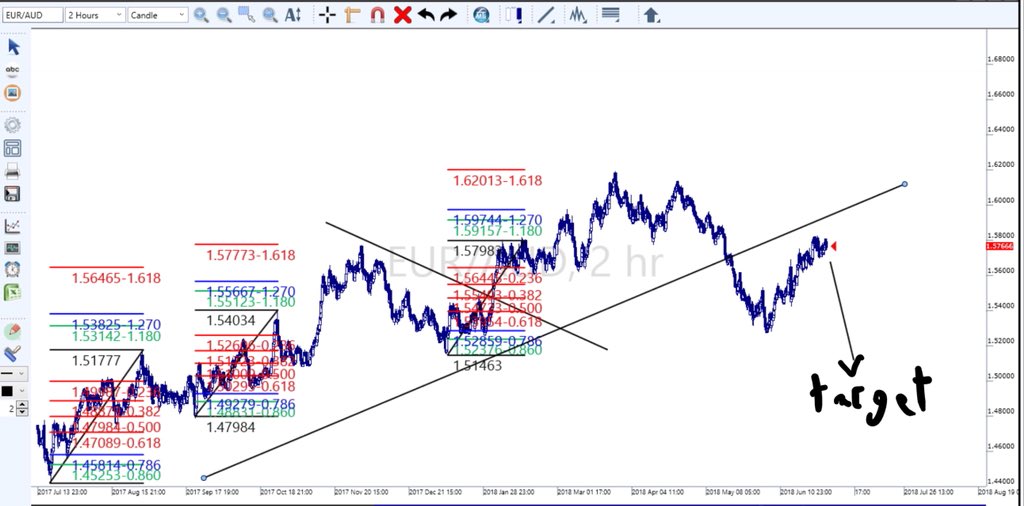Click the 1.49279-0.786 Fibonacci label
This screenshot has width=1024, height=506.
[251, 404]
